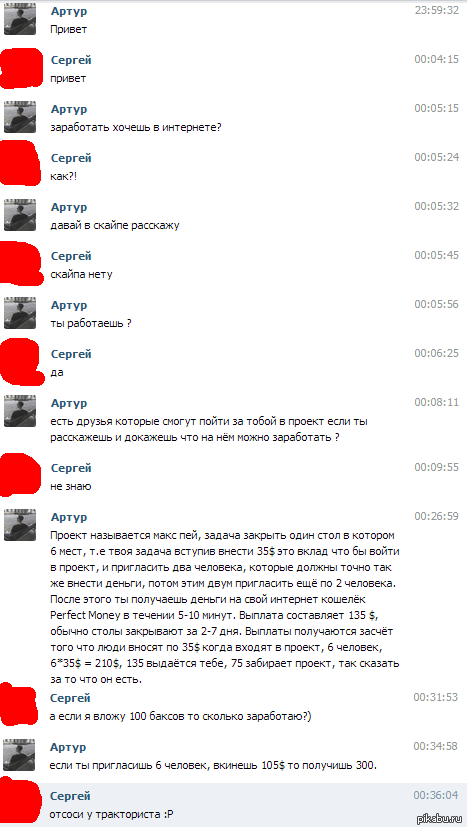Select the long message about Perfect Money payout
Screen dimensions: 467x830
tap(225, 607)
